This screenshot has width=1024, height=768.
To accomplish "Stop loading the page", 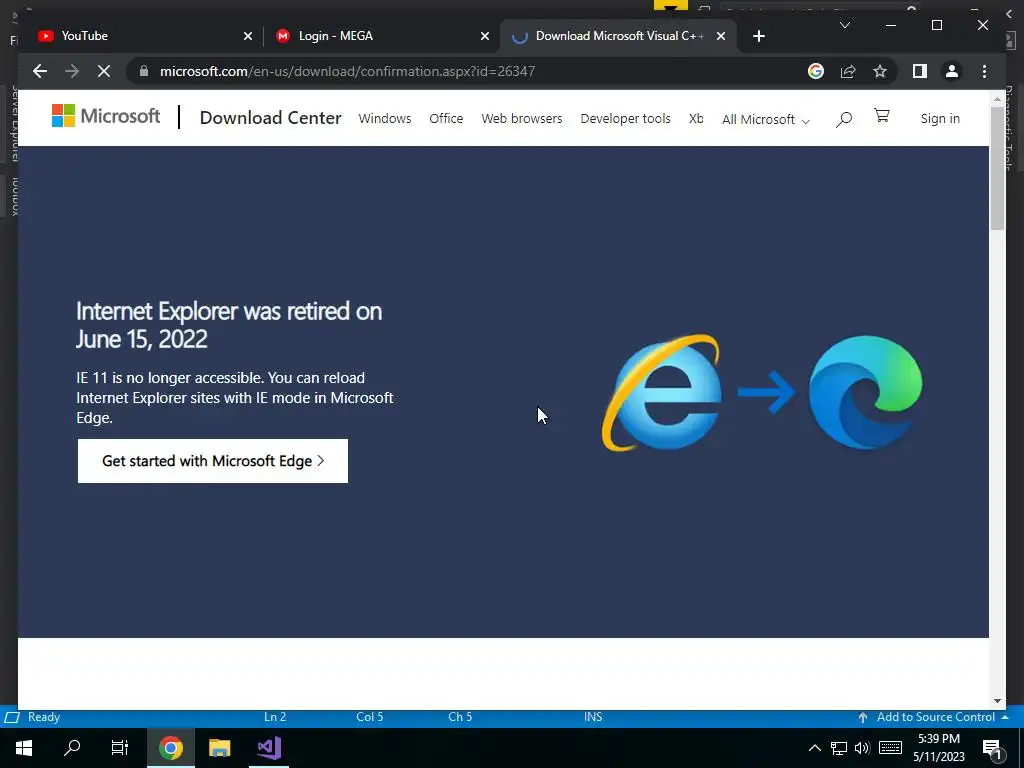I will point(104,71).
